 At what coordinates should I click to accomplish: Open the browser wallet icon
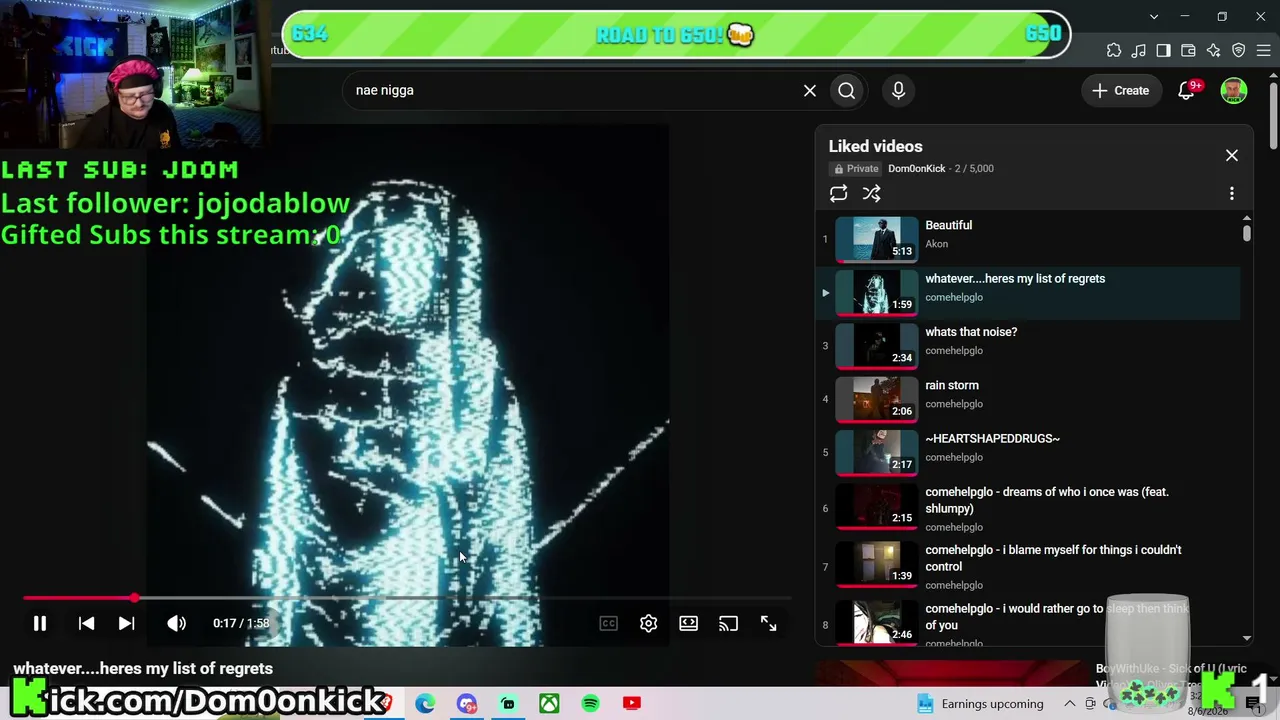pyautogui.click(x=1188, y=50)
